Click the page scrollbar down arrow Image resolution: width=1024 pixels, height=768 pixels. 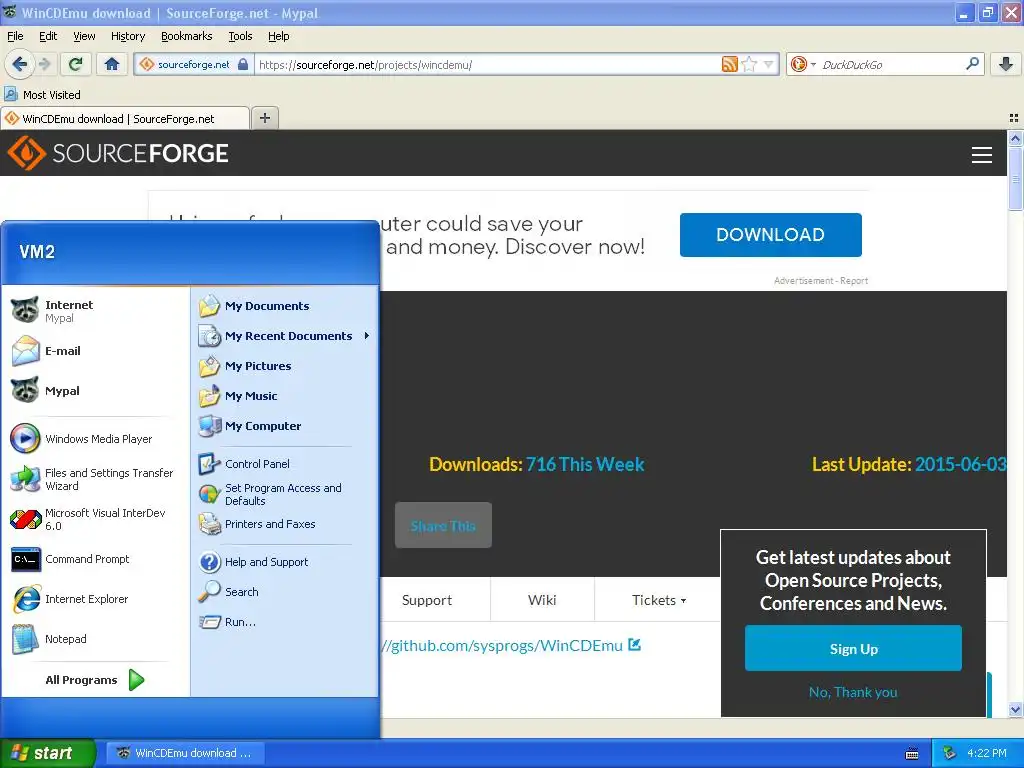[x=1015, y=710]
